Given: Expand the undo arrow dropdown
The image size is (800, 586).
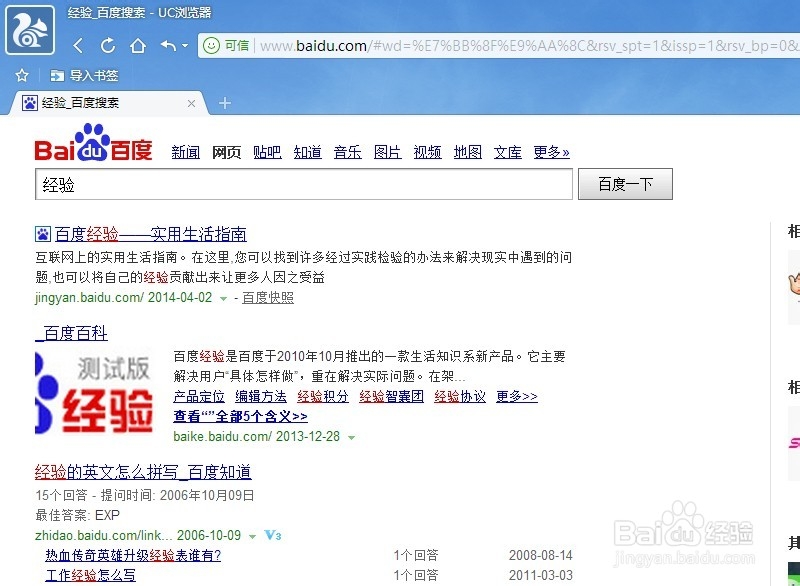Looking at the screenshot, I should coord(185,46).
